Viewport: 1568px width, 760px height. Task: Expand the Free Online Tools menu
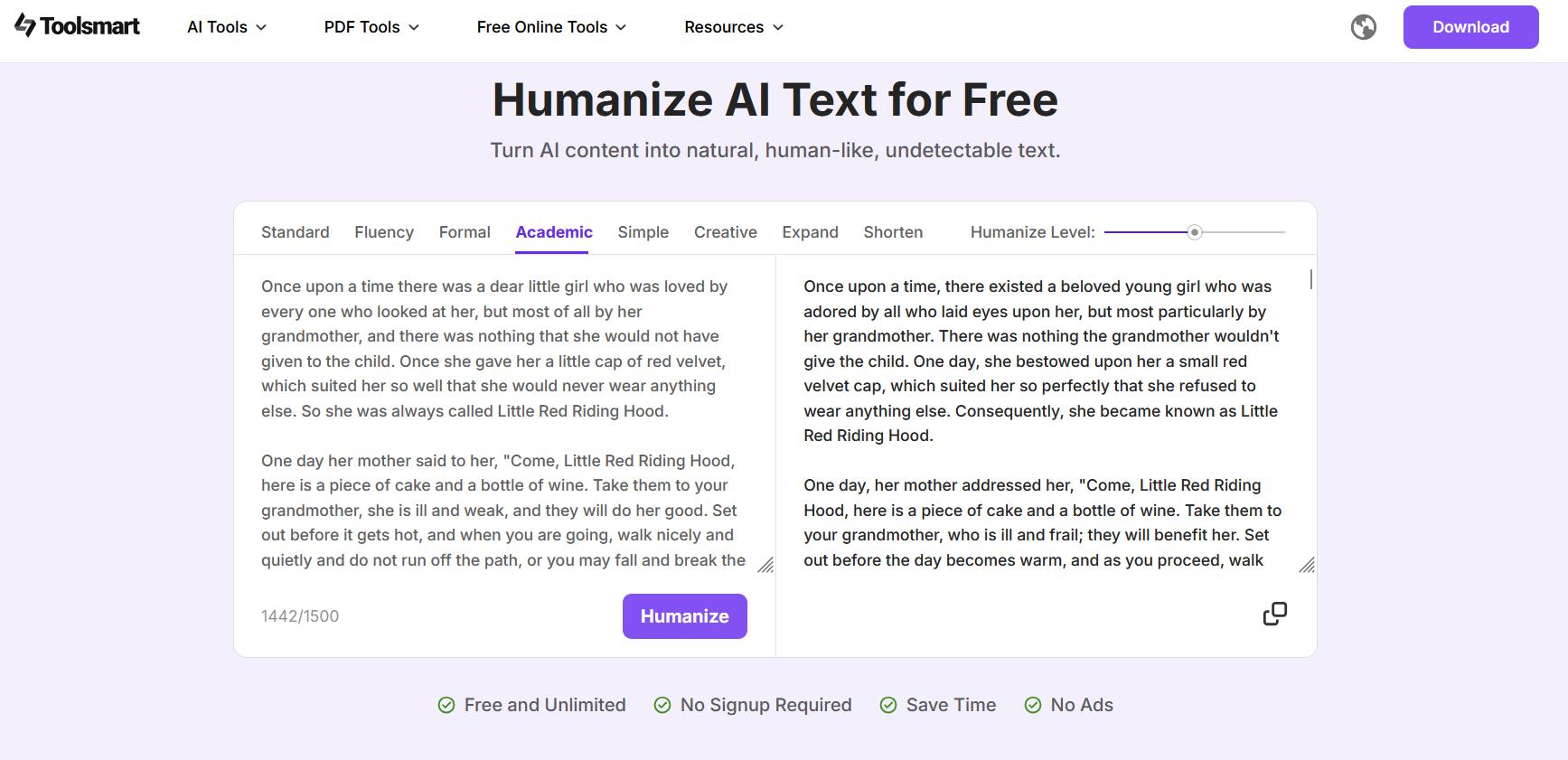coord(551,27)
